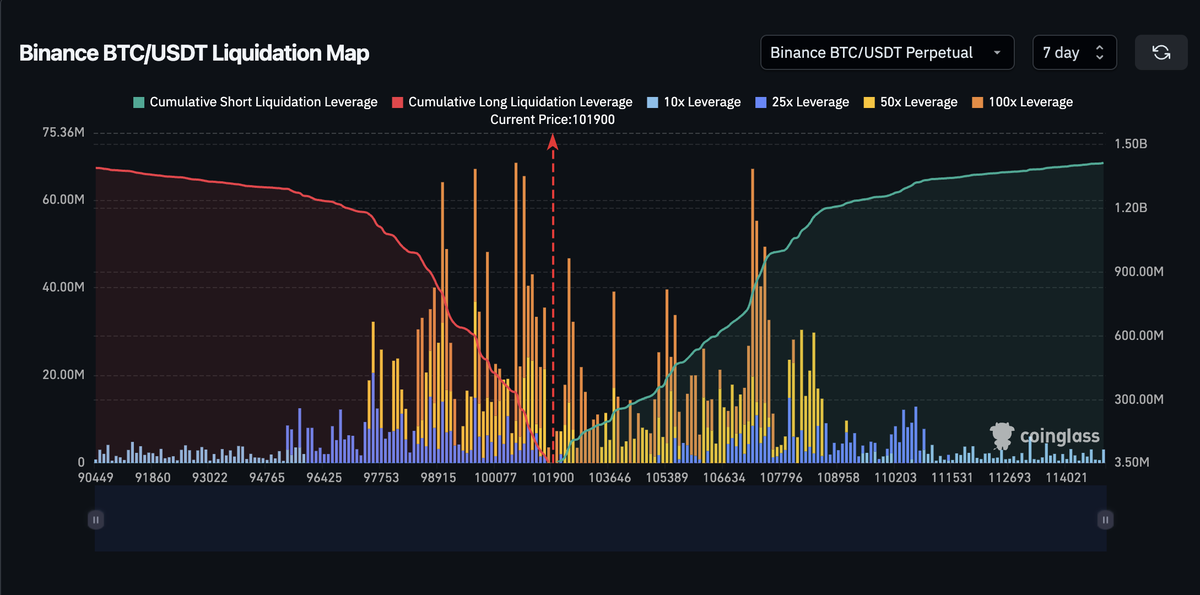Click the 60.00M left axis label
Viewport: 1200px width, 595px height.
point(63,200)
